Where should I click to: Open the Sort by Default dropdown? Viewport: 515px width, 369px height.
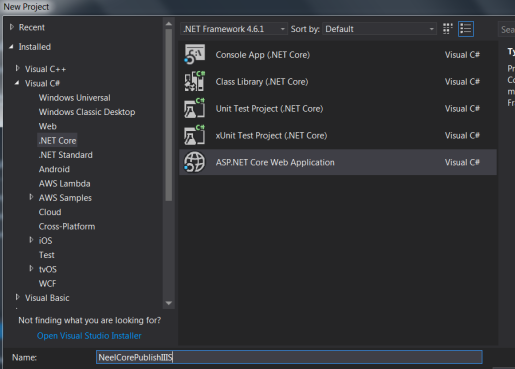[x=379, y=29]
